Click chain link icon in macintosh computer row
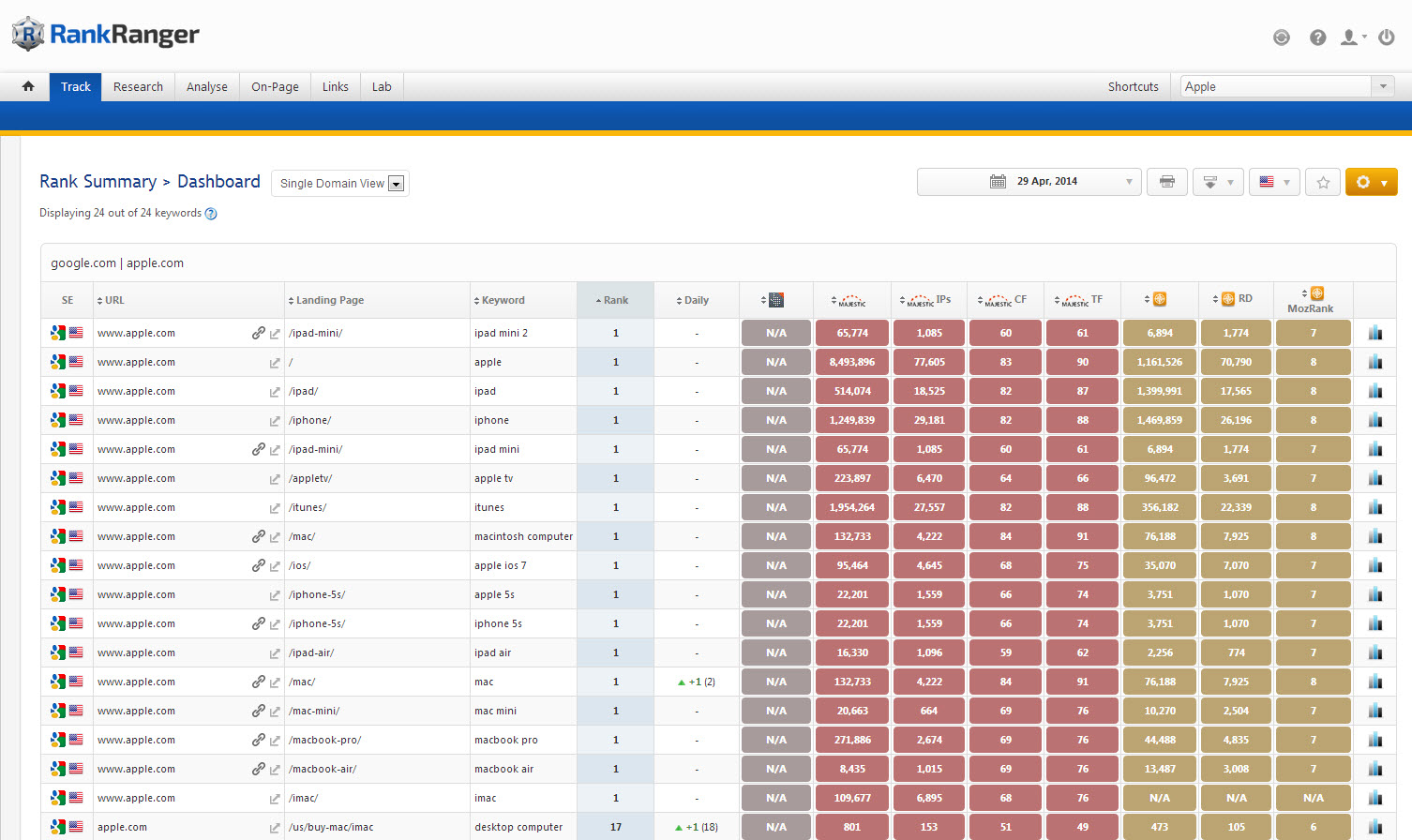 [258, 536]
